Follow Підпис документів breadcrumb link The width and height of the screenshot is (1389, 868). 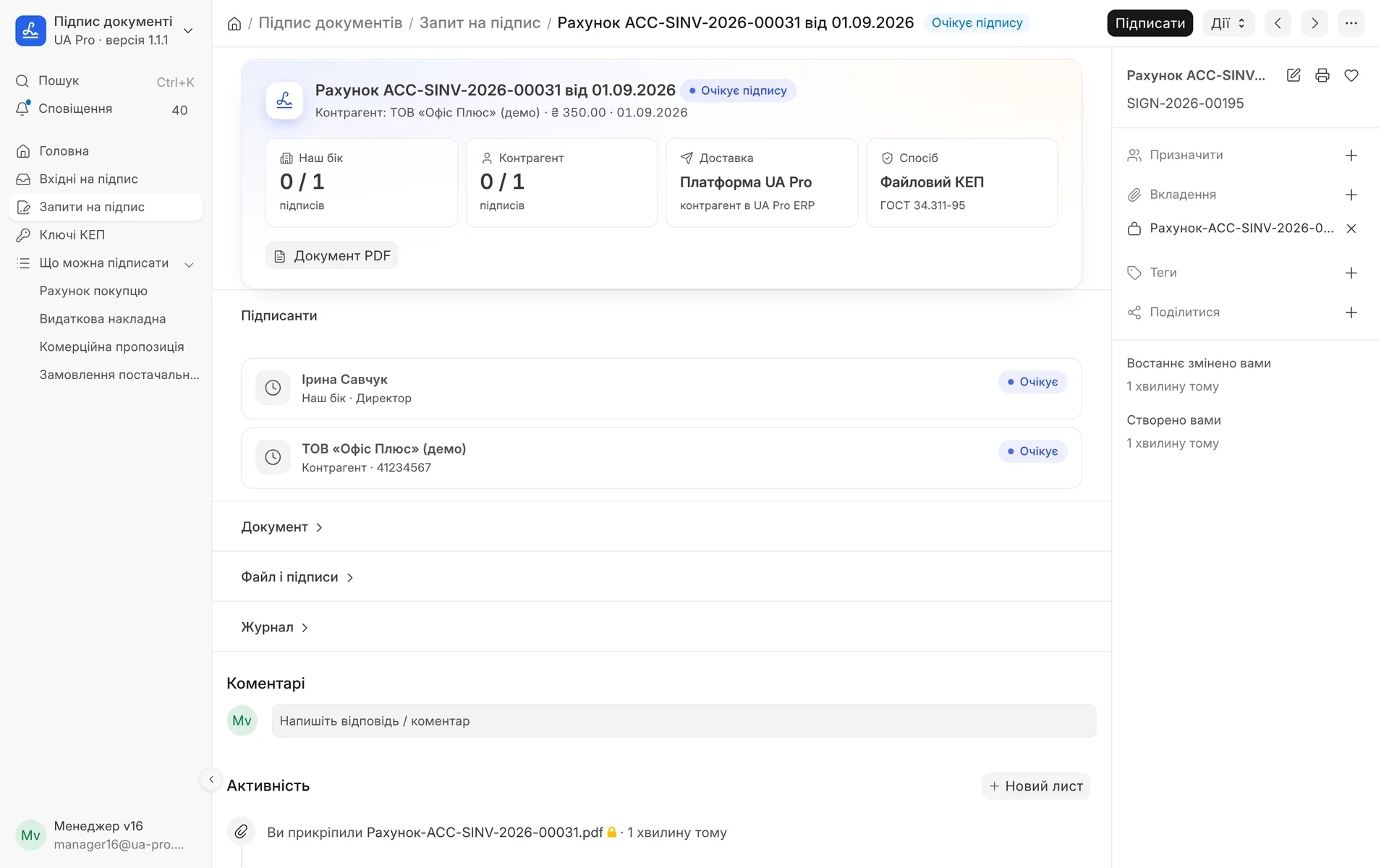[330, 23]
